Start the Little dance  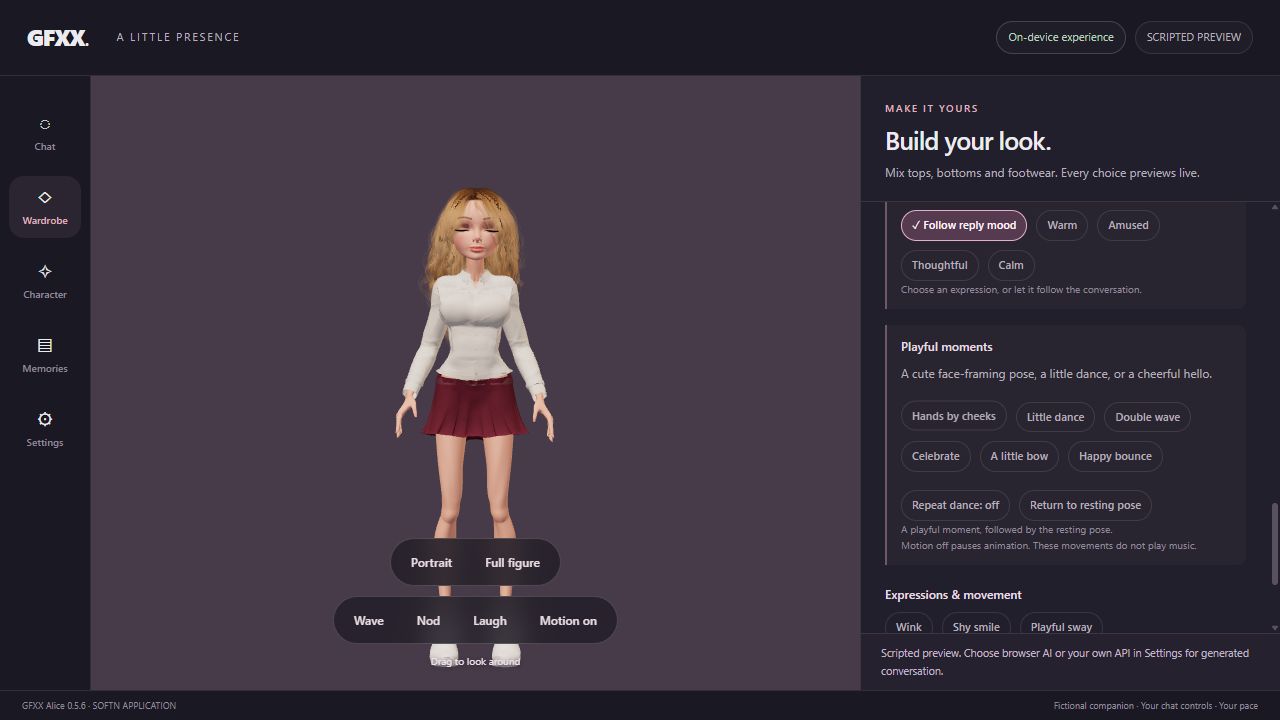[x=1055, y=417]
